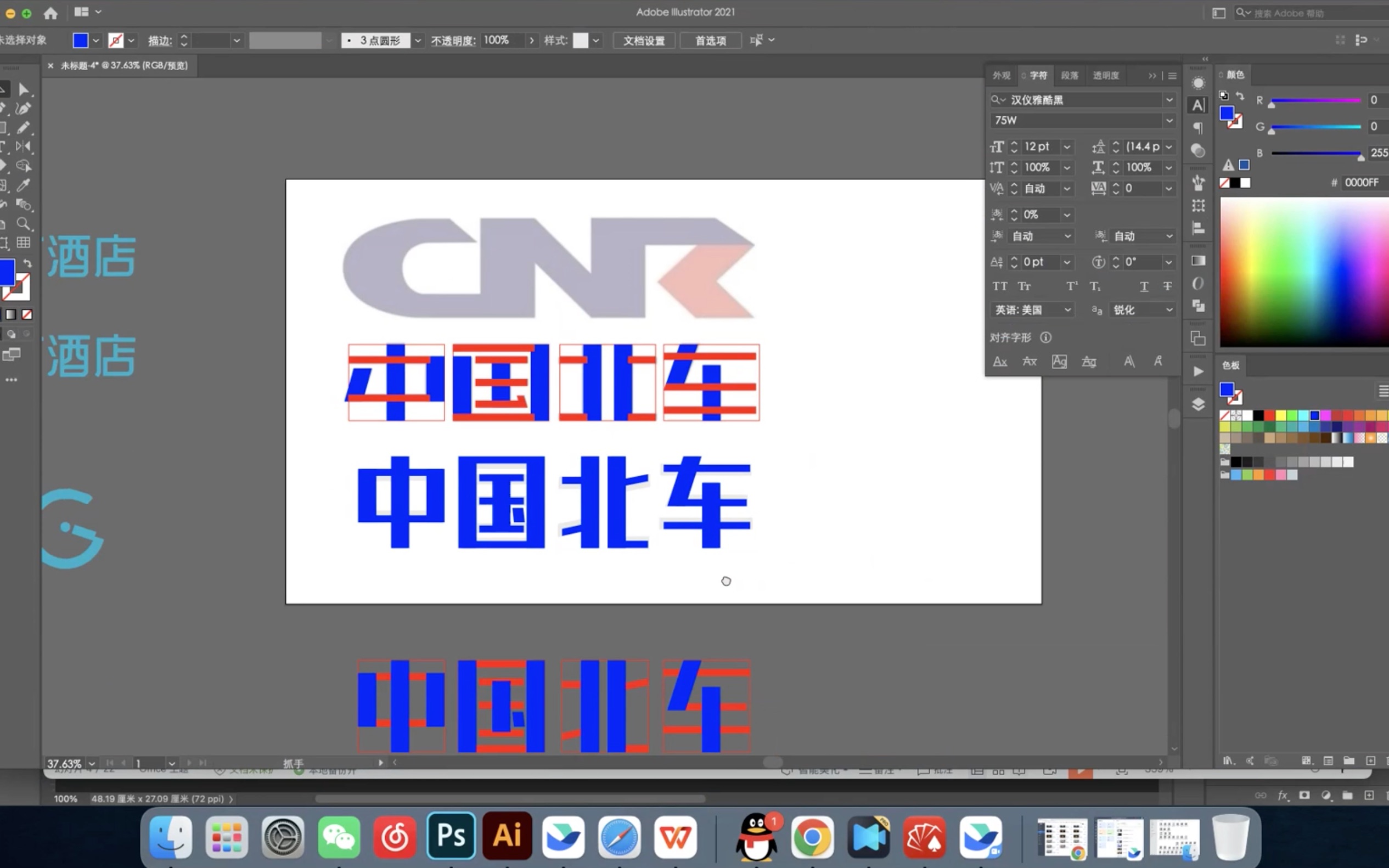The height and width of the screenshot is (868, 1389).
Task: Open the Artboards panel icon in dock
Action: [x=1198, y=339]
